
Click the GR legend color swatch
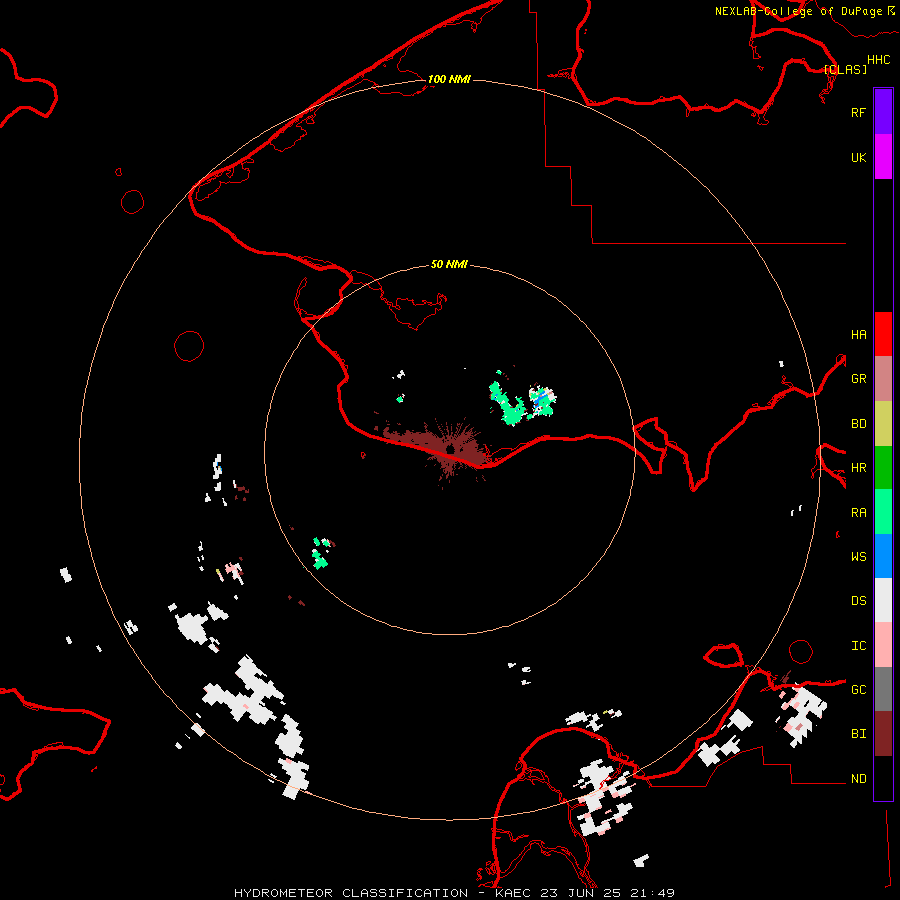pos(883,379)
